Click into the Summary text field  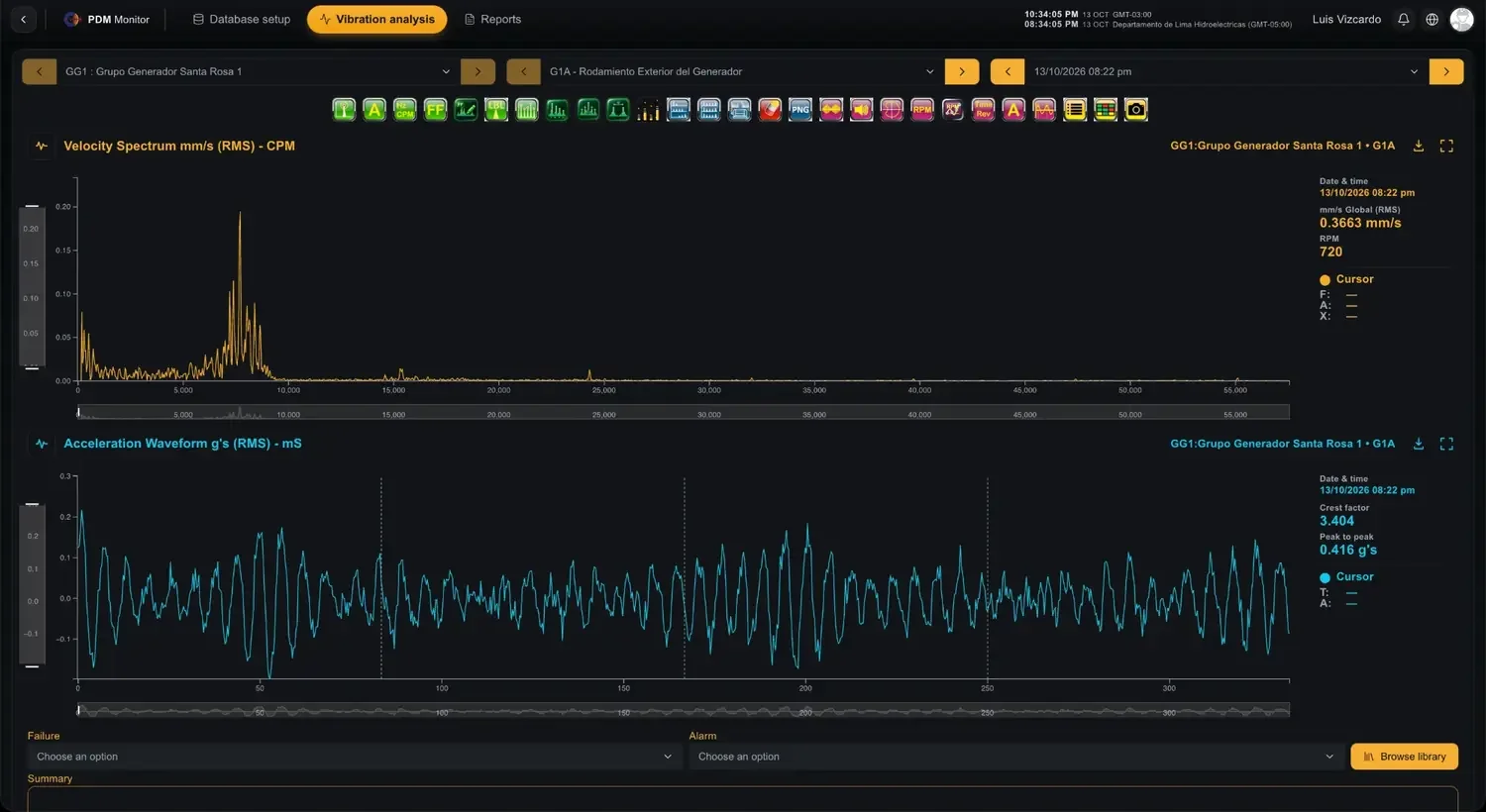click(x=743, y=799)
